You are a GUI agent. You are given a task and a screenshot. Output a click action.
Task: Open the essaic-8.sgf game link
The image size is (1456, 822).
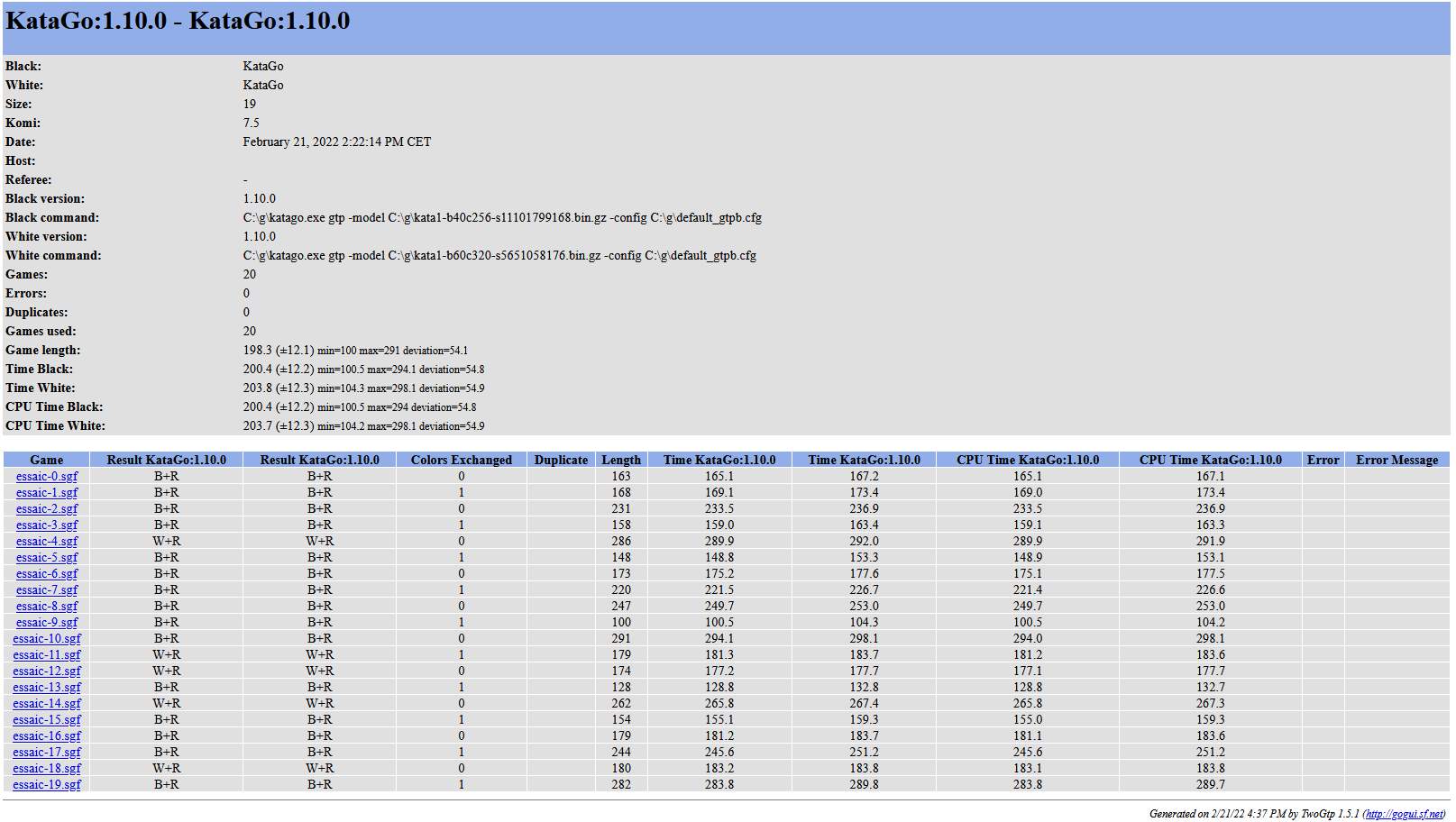pos(47,606)
